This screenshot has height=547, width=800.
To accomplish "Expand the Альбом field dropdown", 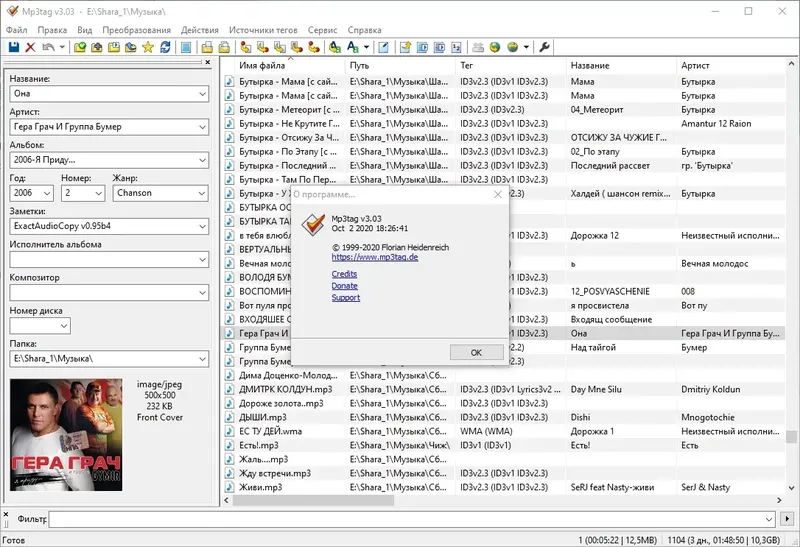I will [x=202, y=160].
